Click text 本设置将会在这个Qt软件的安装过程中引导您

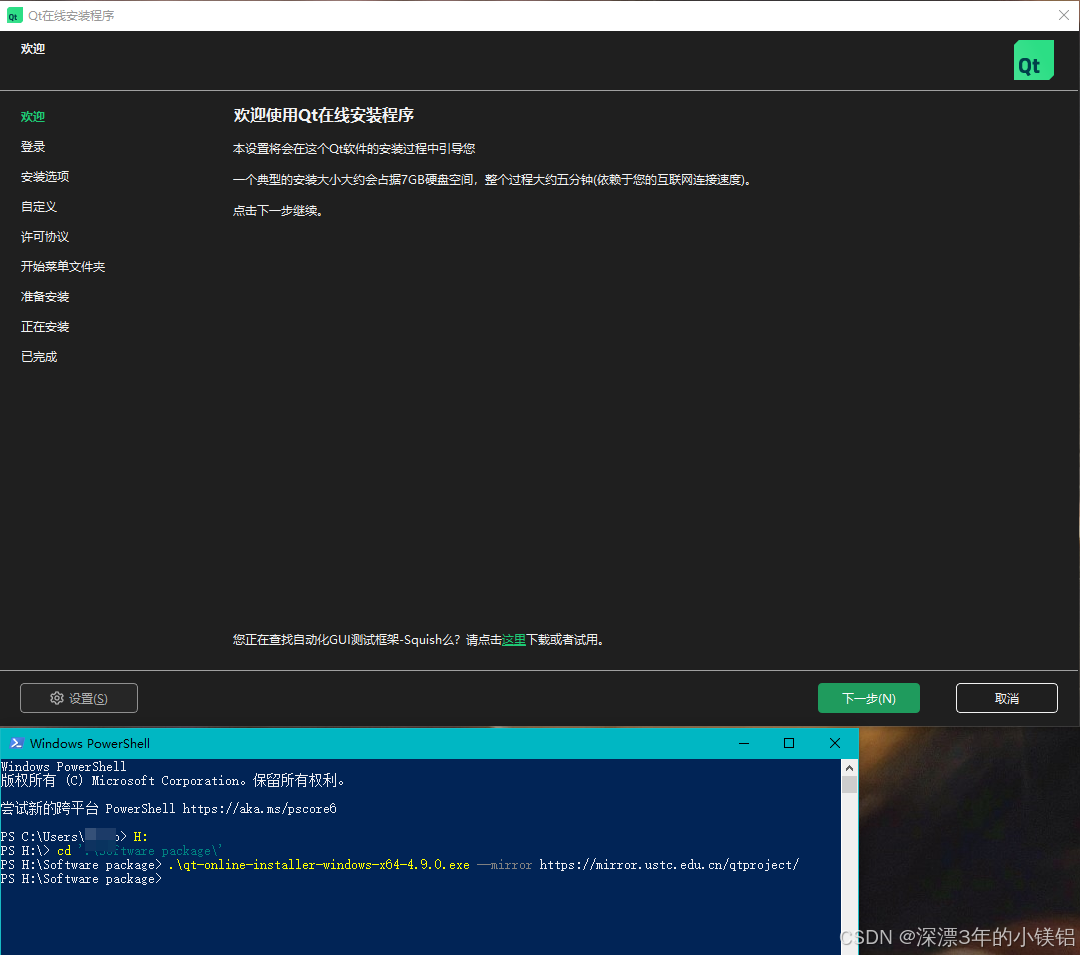pos(354,149)
